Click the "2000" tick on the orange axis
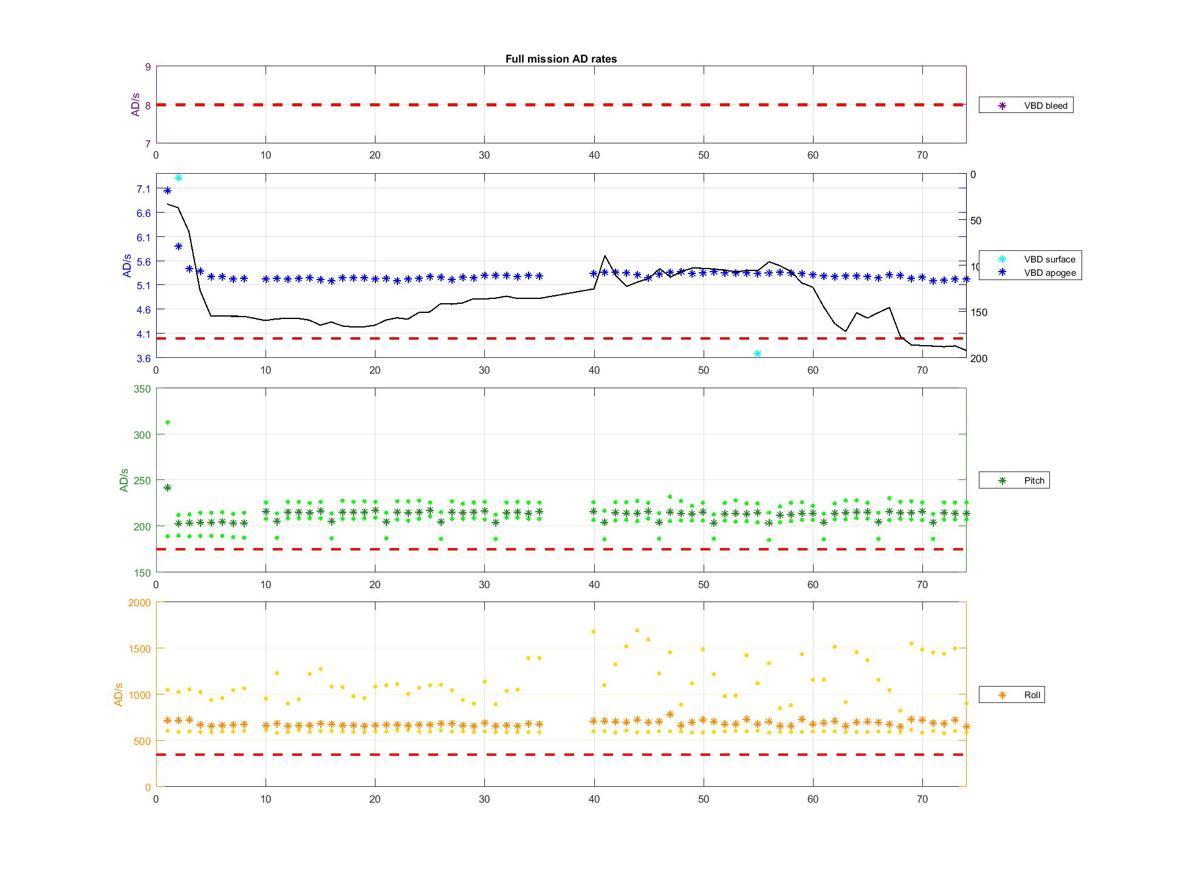The height and width of the screenshot is (885, 1200). coord(139,603)
